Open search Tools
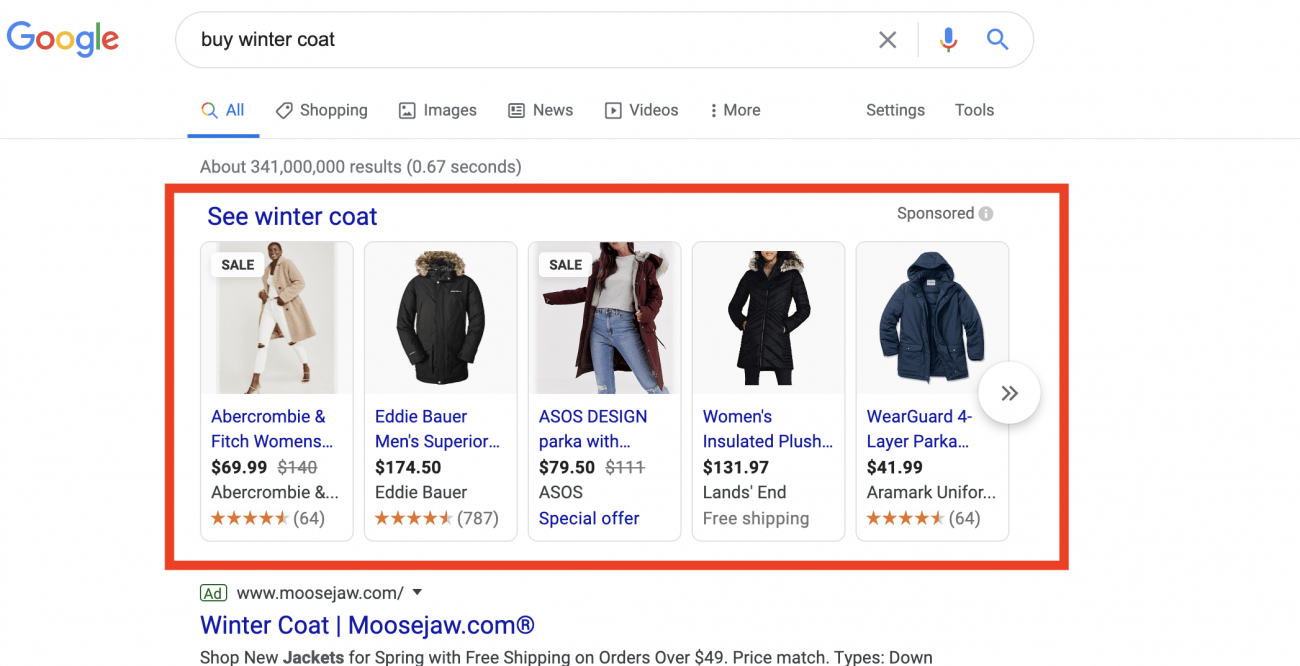 (x=974, y=110)
